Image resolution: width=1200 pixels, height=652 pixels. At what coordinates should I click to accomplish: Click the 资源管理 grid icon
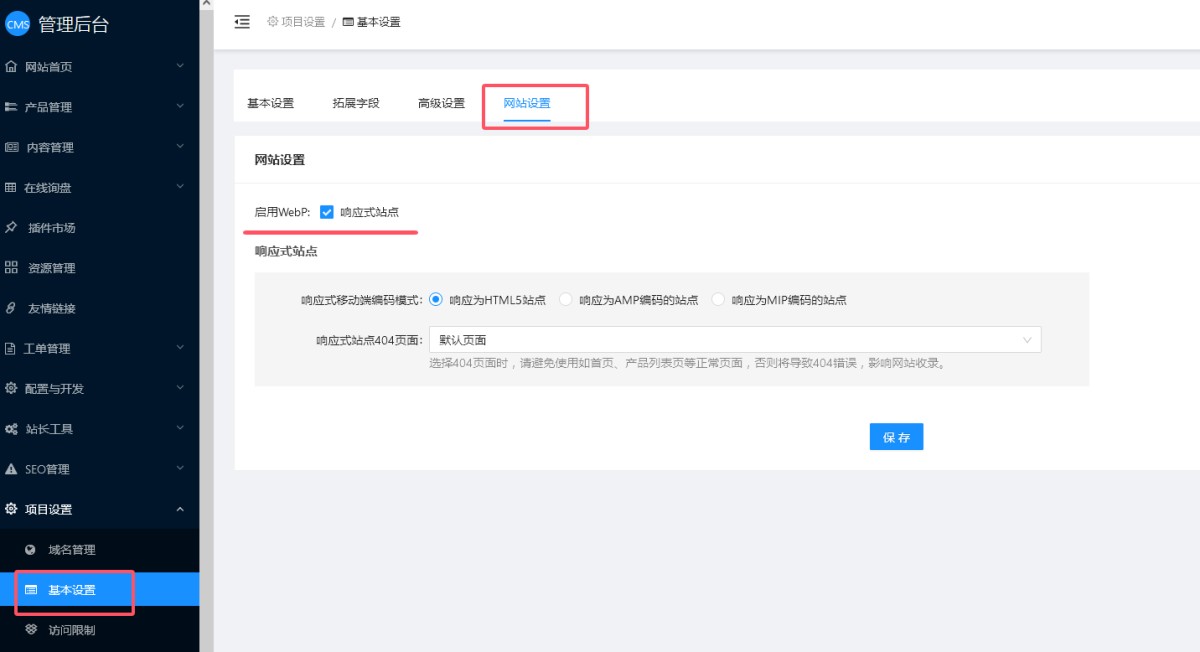click(x=11, y=268)
